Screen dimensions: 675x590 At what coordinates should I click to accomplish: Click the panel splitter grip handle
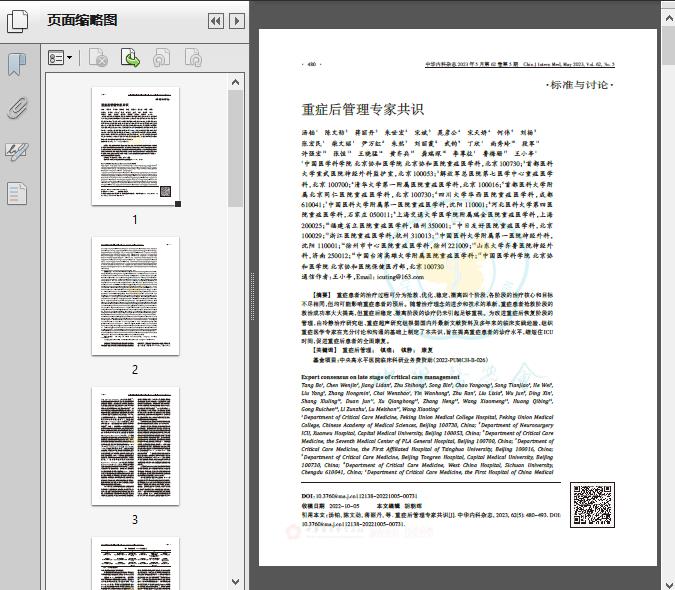pos(253,297)
